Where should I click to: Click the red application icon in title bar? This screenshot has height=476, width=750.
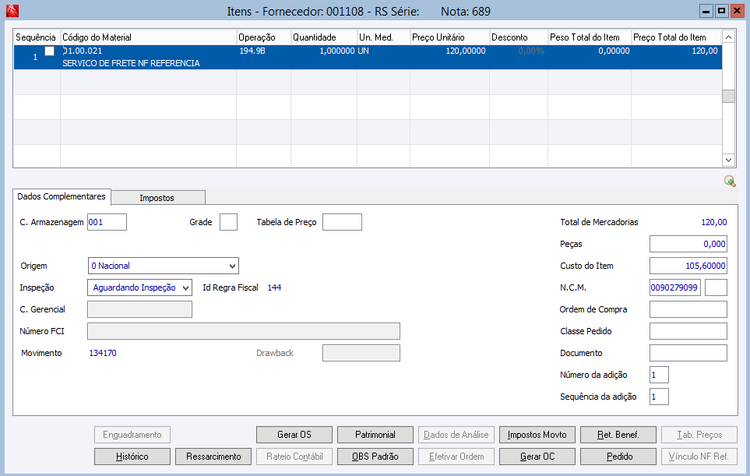coord(12,11)
